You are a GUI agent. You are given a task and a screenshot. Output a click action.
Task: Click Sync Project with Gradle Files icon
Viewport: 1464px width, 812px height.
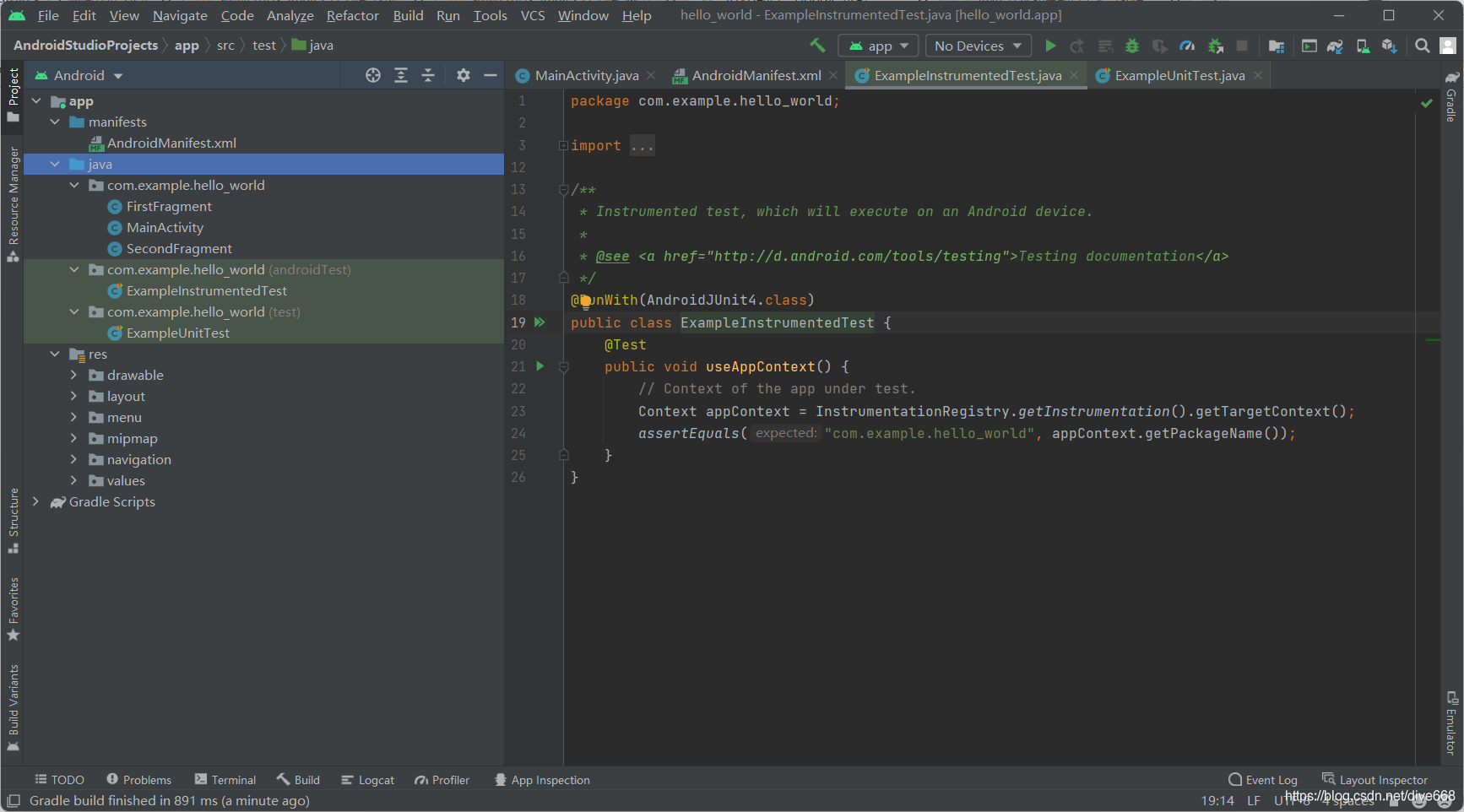point(1335,46)
